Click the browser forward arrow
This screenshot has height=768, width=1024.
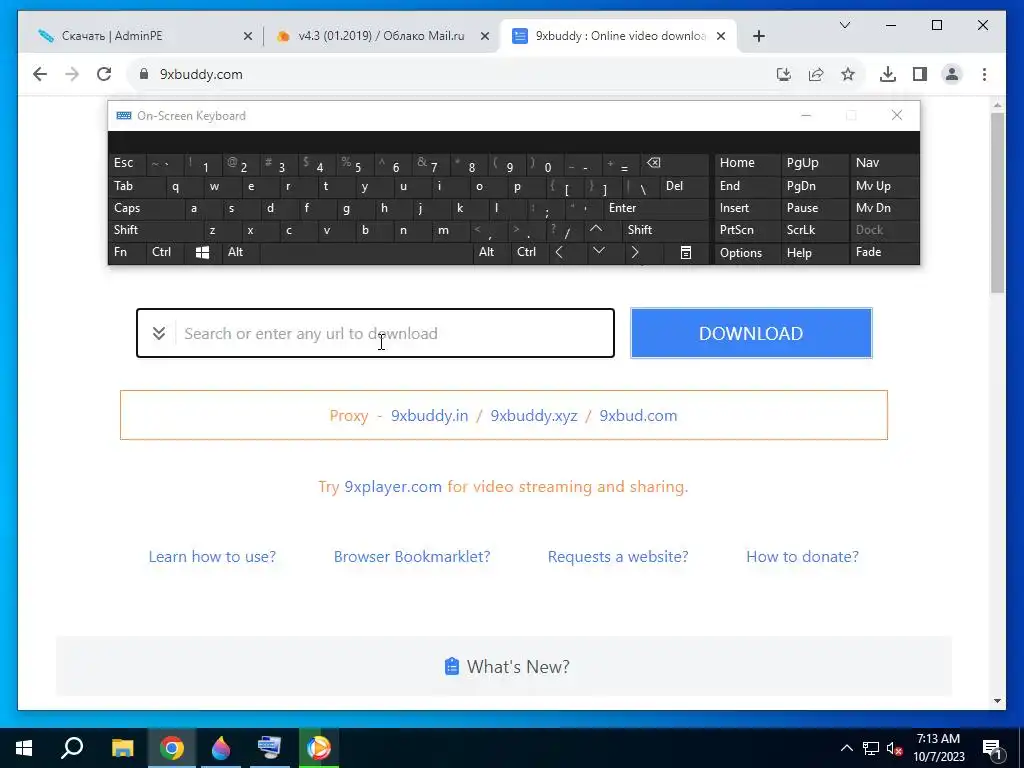[x=72, y=74]
